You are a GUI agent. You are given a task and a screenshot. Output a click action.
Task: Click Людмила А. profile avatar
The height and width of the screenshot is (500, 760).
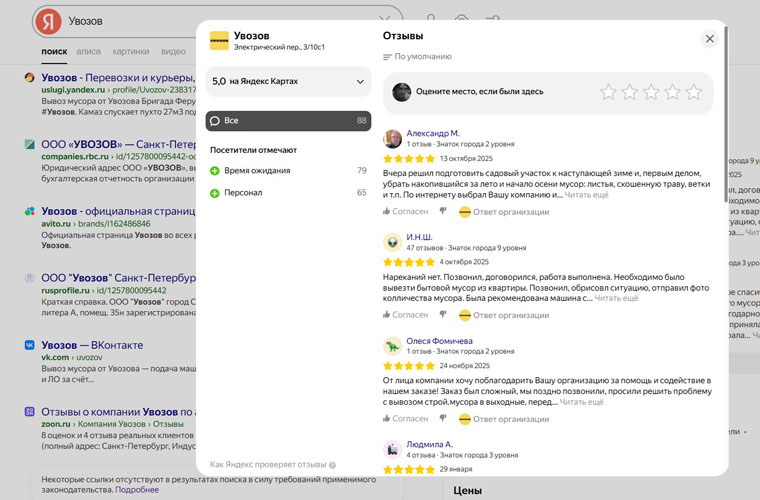[393, 450]
